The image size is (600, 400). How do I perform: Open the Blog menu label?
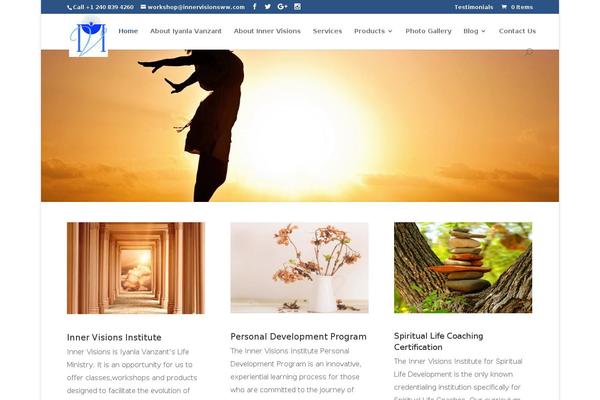pos(471,31)
